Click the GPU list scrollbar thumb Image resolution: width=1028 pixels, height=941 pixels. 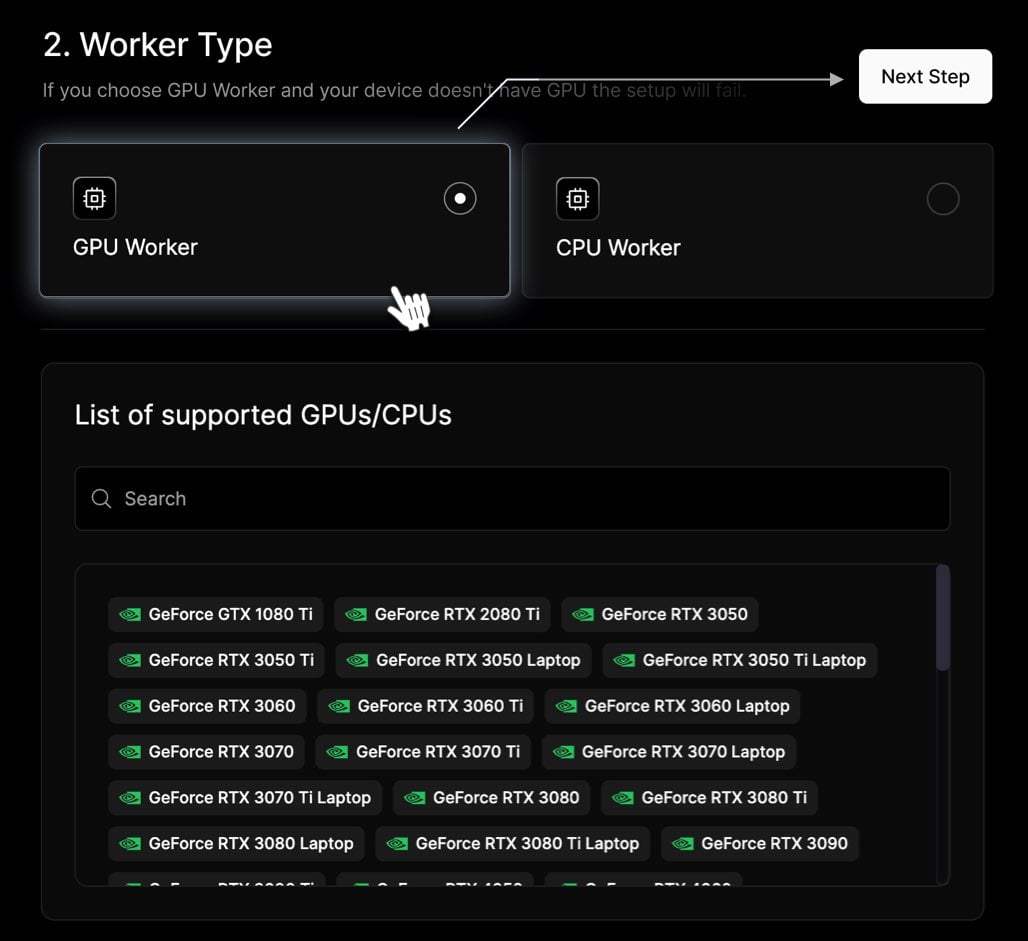point(943,618)
